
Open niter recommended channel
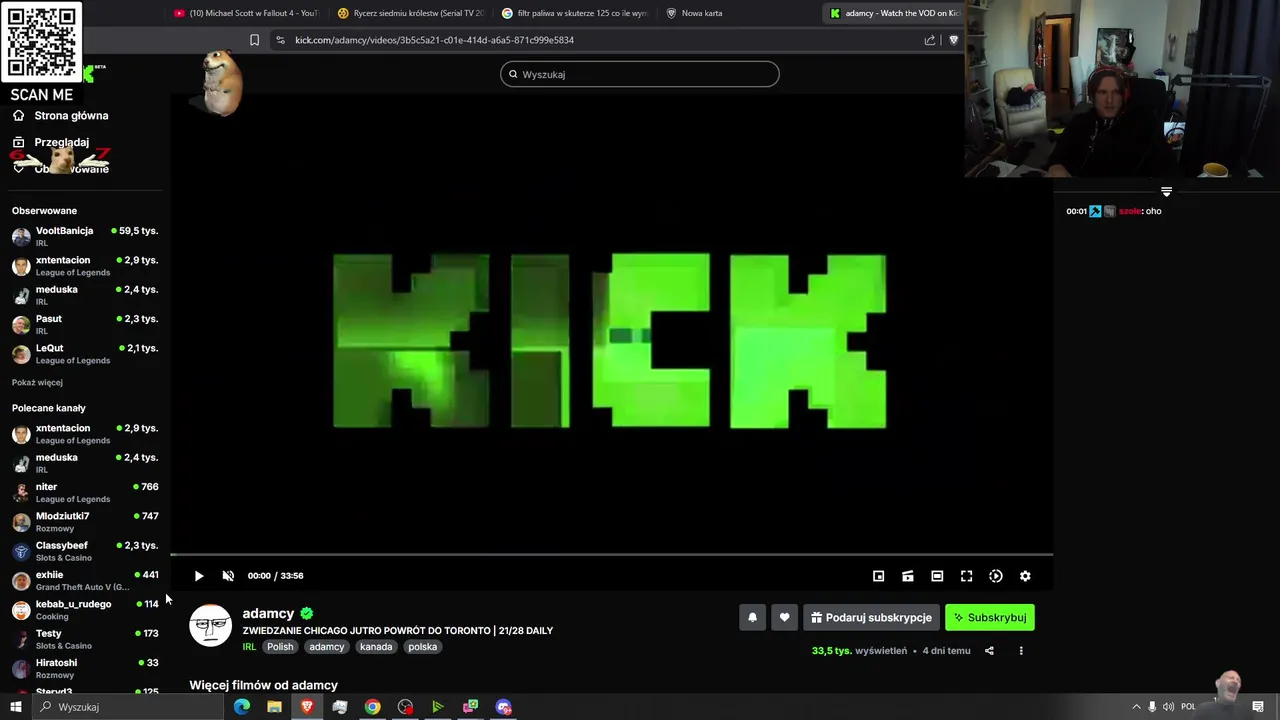click(x=85, y=493)
